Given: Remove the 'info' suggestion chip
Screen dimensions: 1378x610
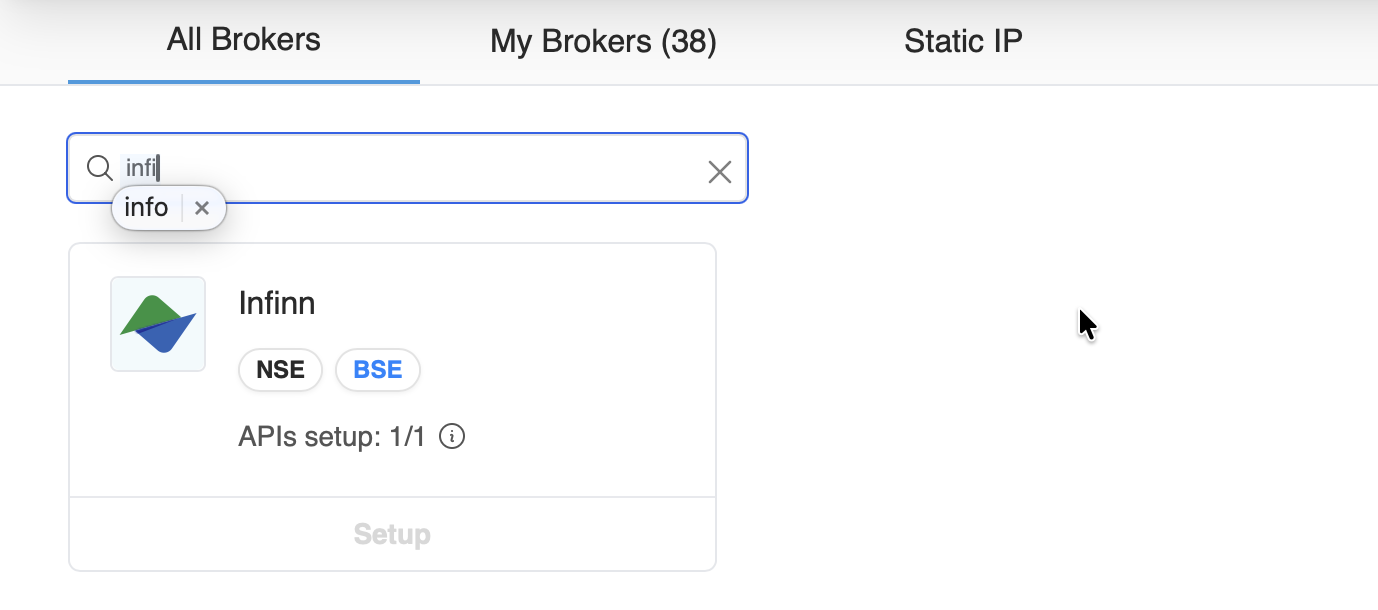Looking at the screenshot, I should click(202, 208).
